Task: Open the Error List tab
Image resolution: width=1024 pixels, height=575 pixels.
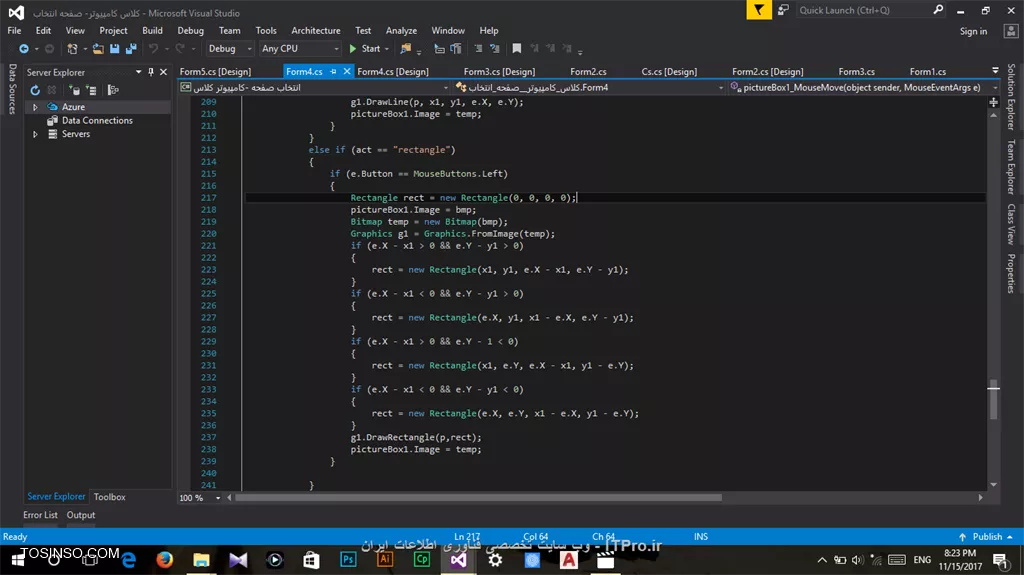Action: click(40, 515)
